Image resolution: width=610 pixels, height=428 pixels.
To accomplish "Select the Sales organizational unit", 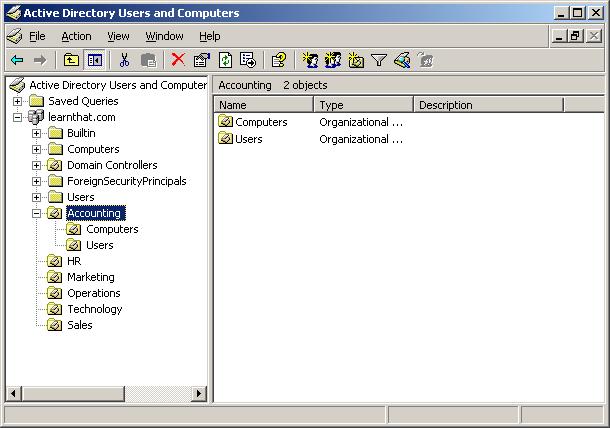I will coord(79,325).
